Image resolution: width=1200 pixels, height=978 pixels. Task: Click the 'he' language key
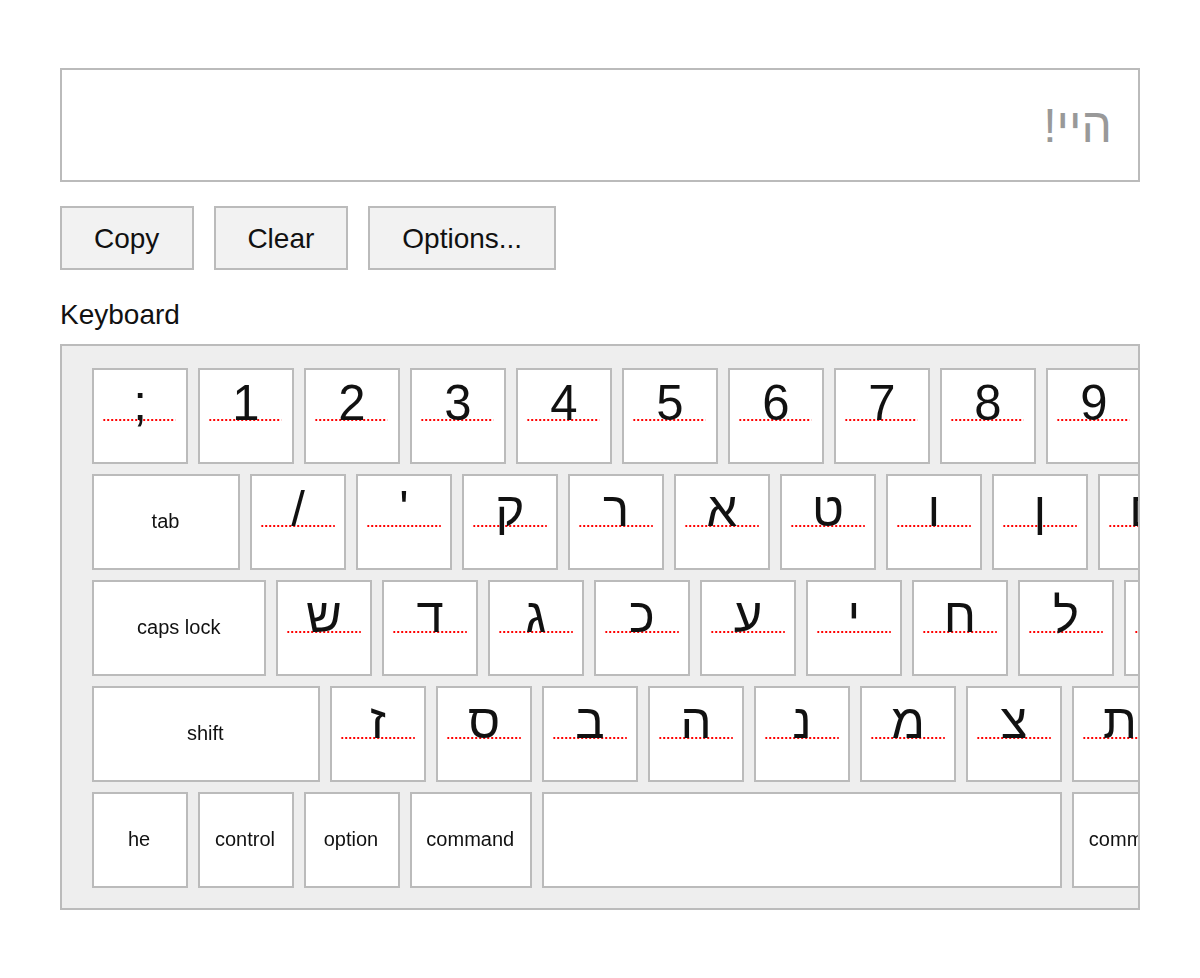coord(140,840)
